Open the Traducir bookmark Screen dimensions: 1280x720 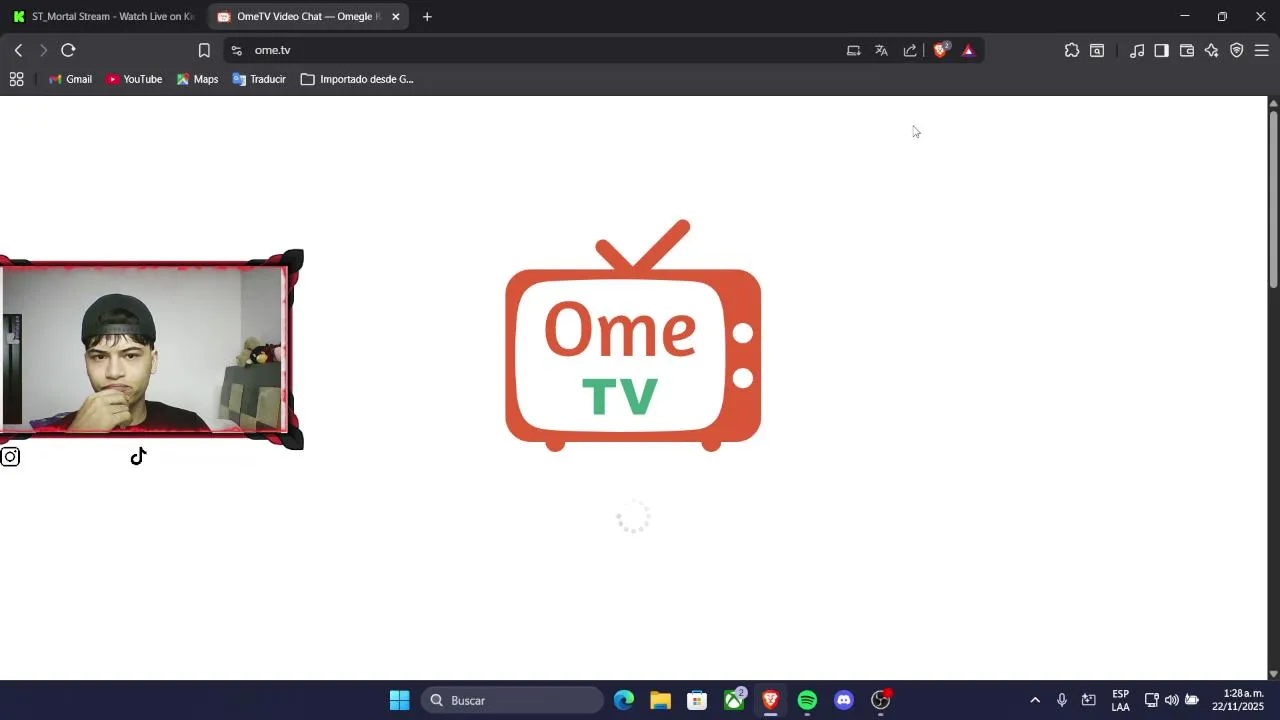coord(259,79)
